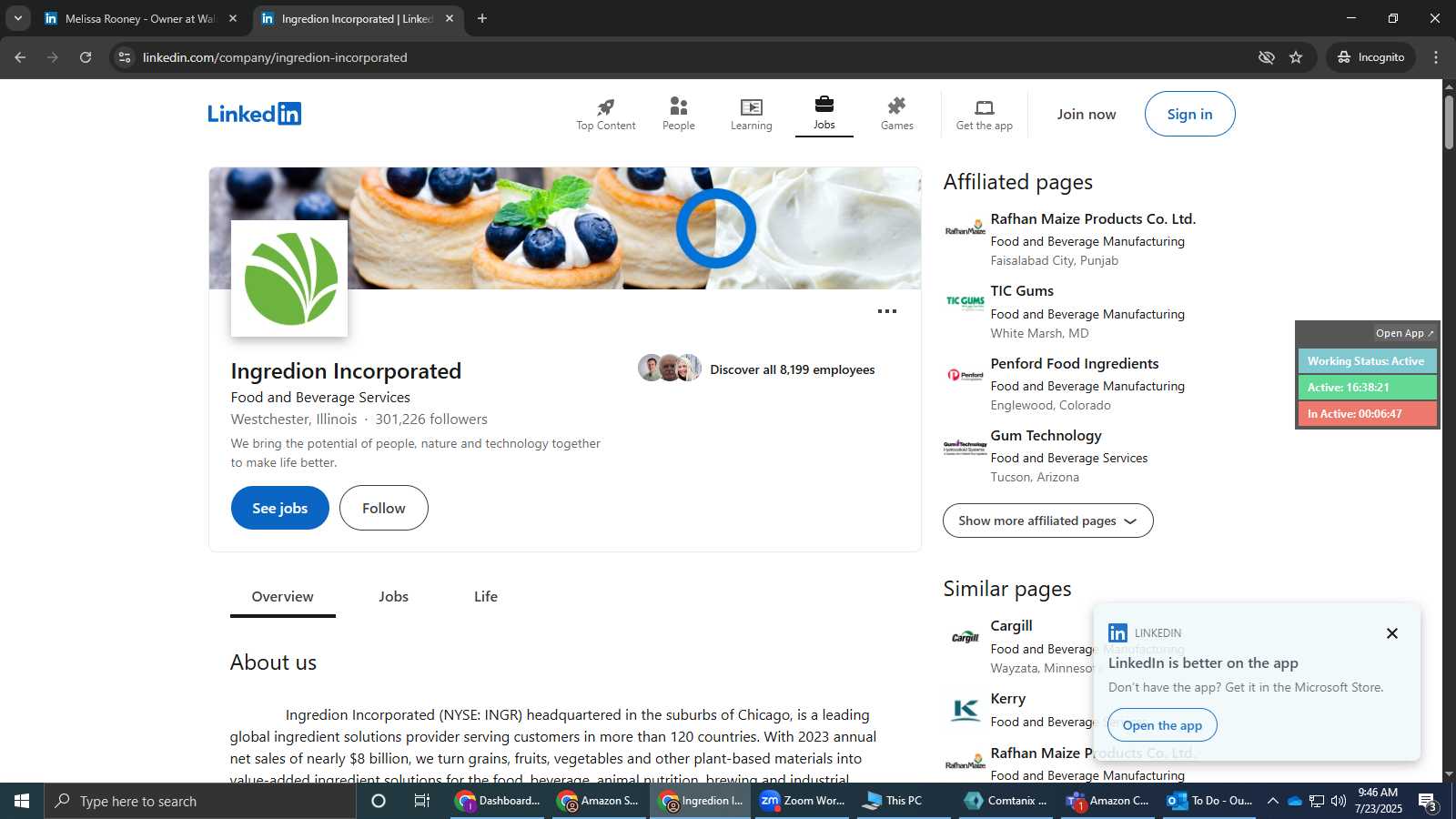Expand Show more affiliated pages
Image resolution: width=1456 pixels, height=819 pixels.
1047,521
